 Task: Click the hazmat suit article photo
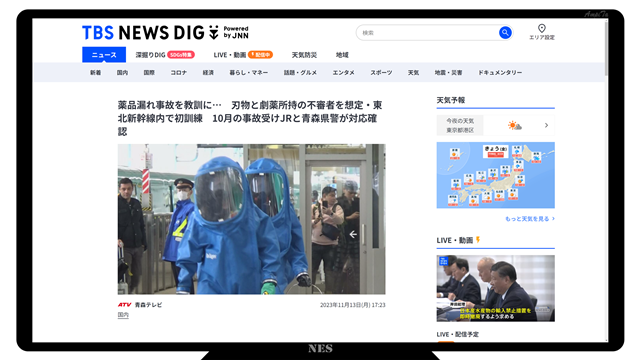coord(251,219)
